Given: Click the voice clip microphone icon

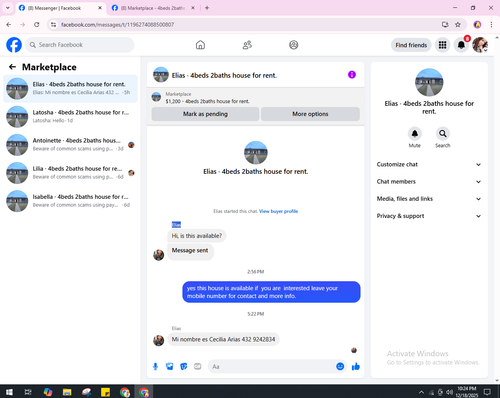Looking at the screenshot, I should point(155,367).
